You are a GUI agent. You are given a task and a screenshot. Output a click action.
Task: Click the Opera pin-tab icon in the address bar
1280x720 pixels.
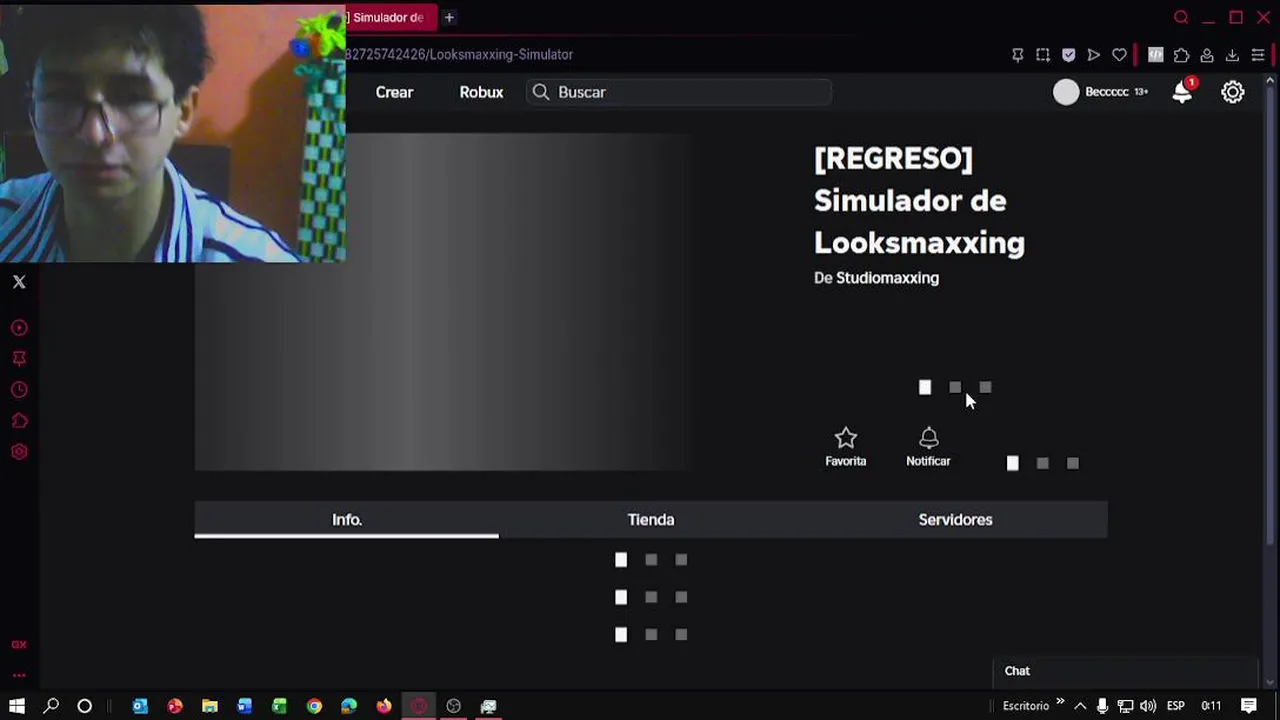pyautogui.click(x=1018, y=55)
